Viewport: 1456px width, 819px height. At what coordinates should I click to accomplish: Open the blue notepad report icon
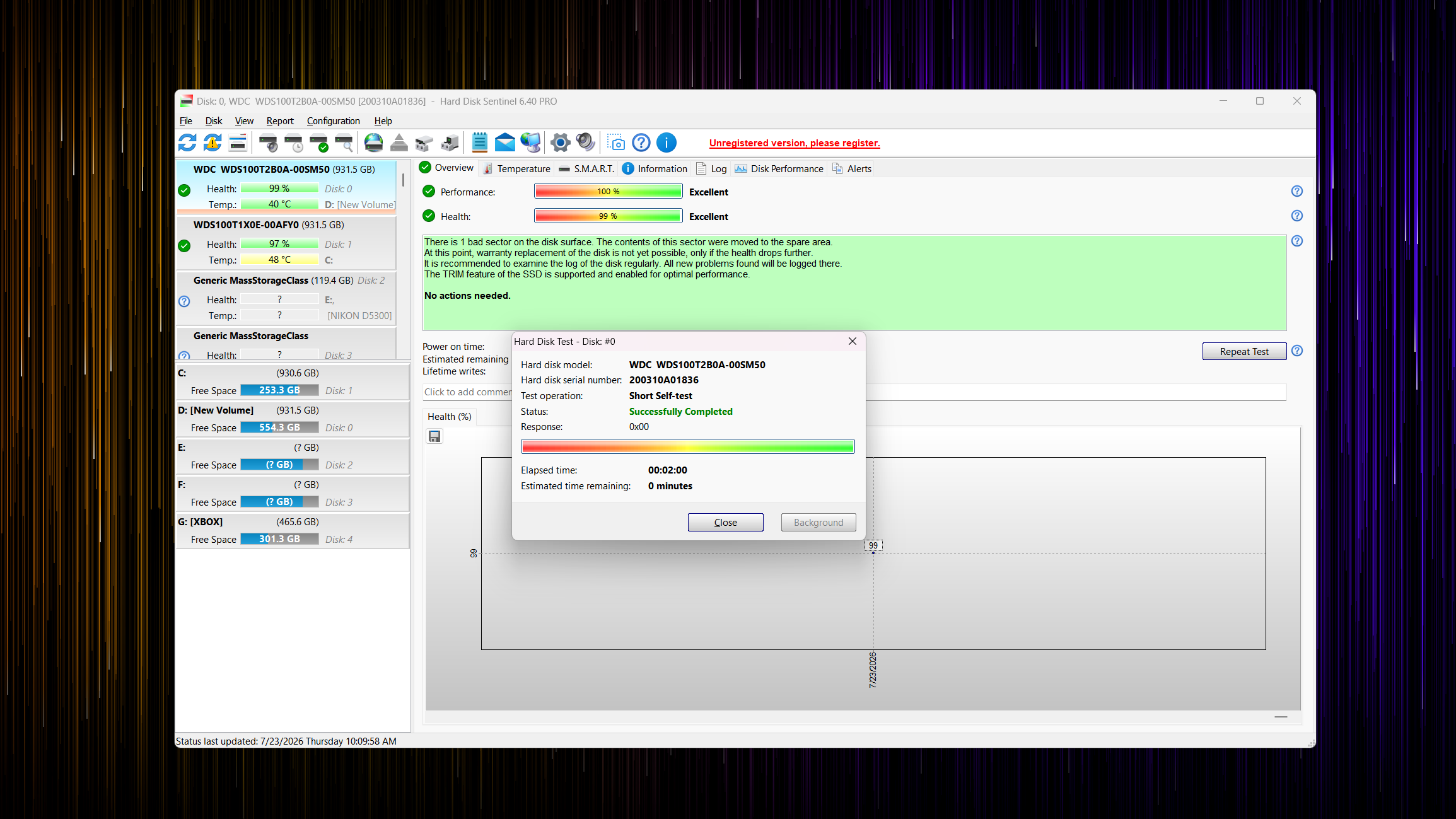pos(480,143)
